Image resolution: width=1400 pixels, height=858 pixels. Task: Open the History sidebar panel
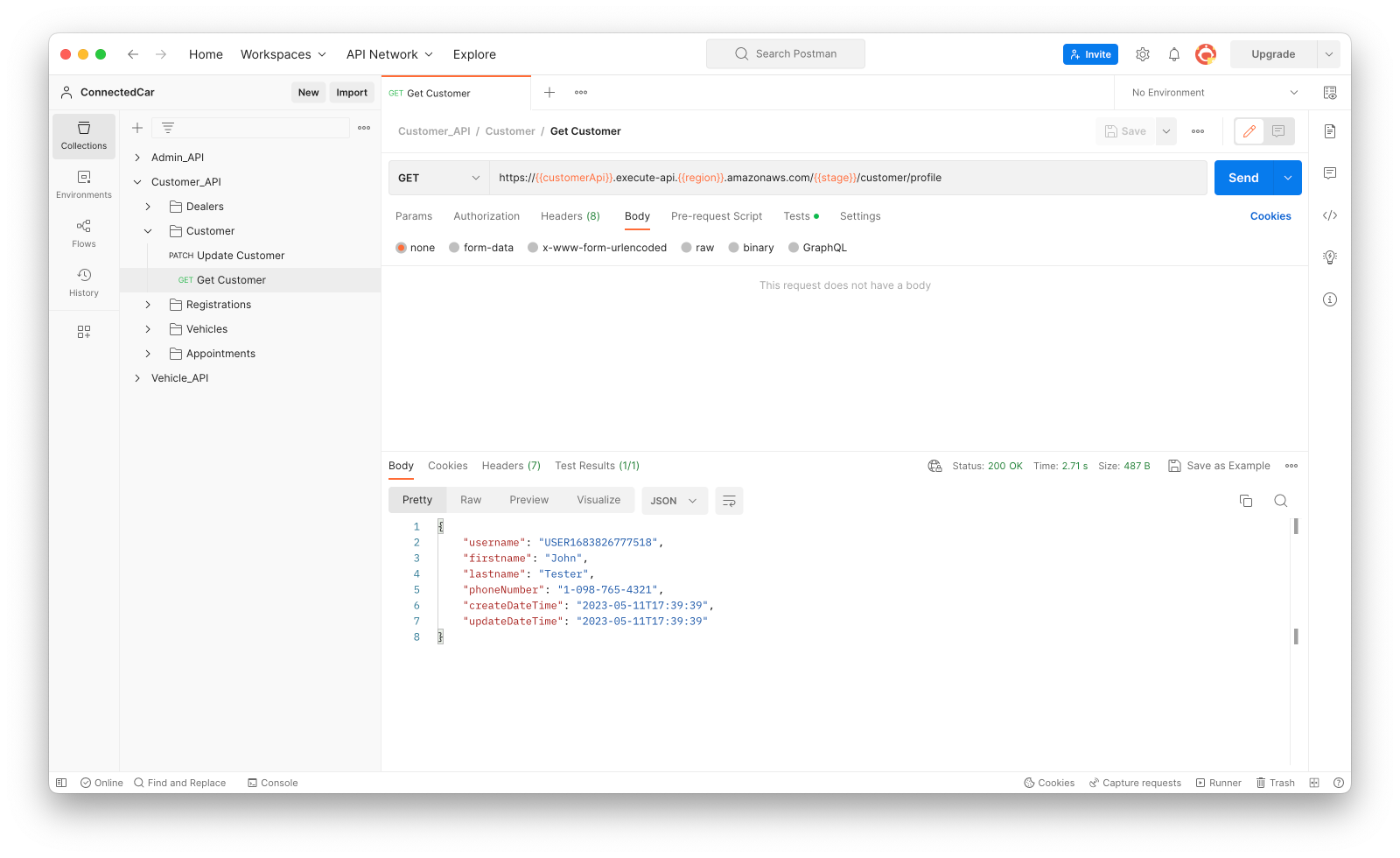84,283
